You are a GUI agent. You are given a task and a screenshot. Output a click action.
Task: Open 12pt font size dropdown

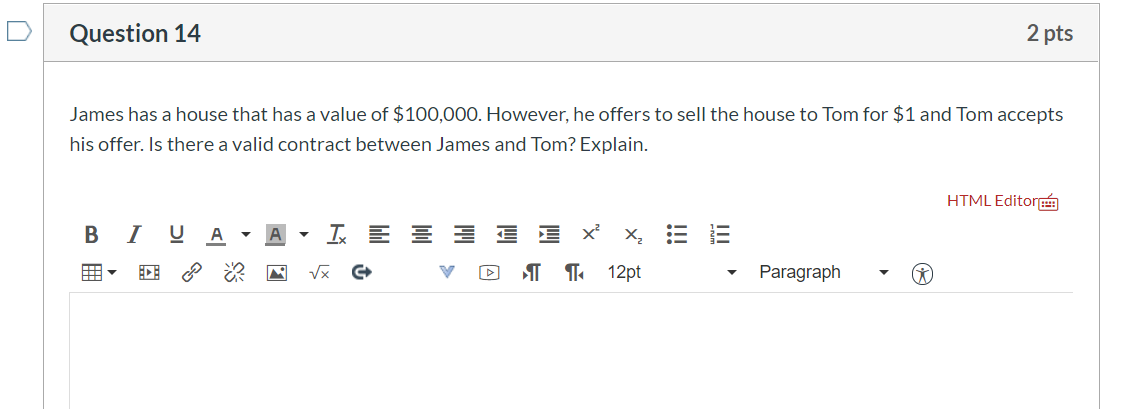pos(672,272)
